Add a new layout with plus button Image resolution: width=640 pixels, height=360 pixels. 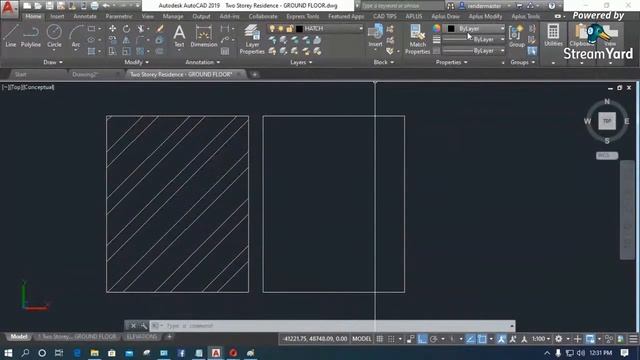tap(169, 337)
